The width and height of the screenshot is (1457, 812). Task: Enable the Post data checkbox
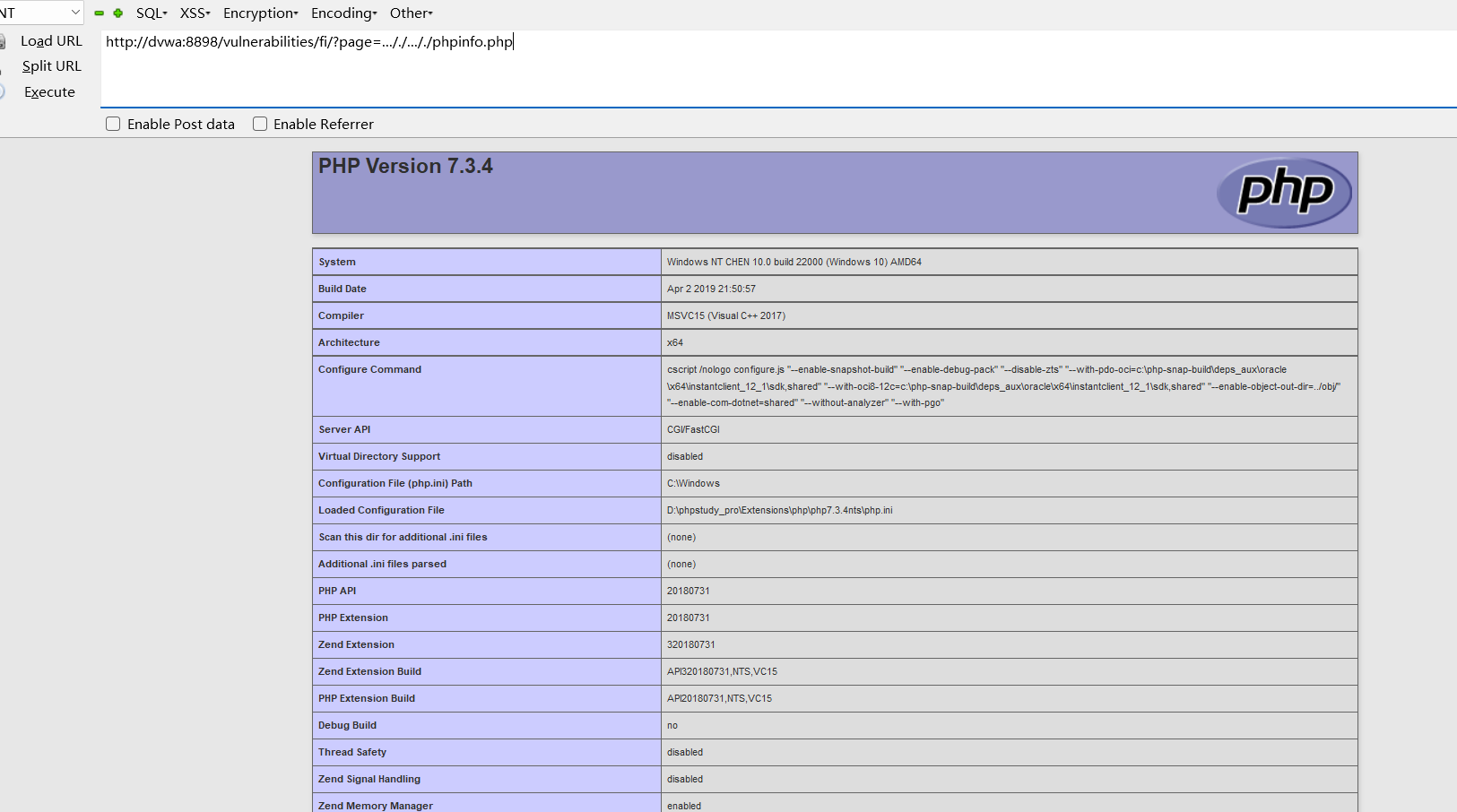point(113,124)
